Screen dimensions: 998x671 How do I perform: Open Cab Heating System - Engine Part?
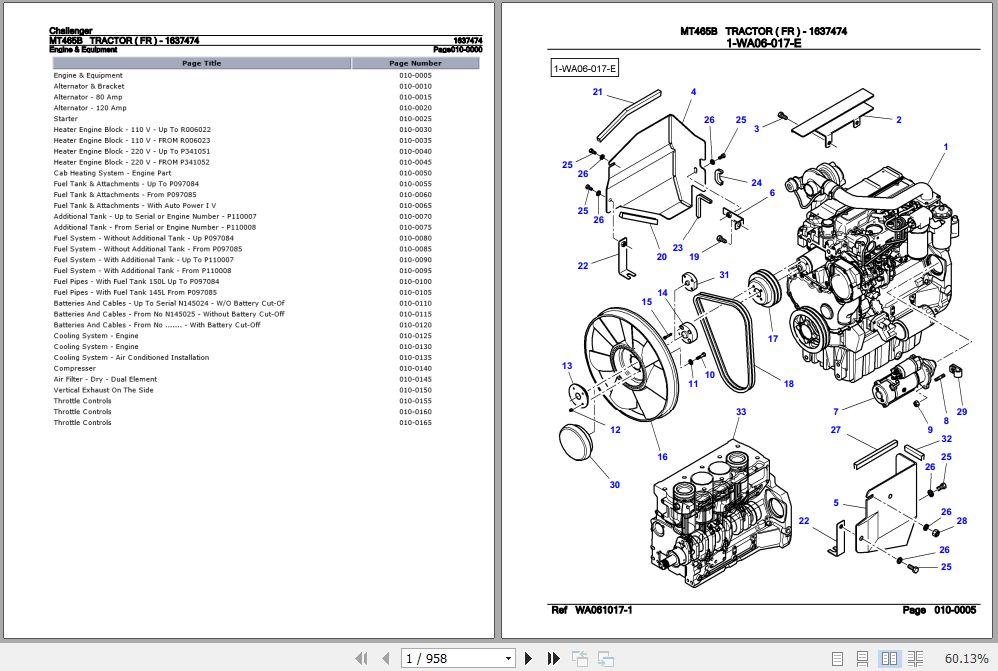112,173
